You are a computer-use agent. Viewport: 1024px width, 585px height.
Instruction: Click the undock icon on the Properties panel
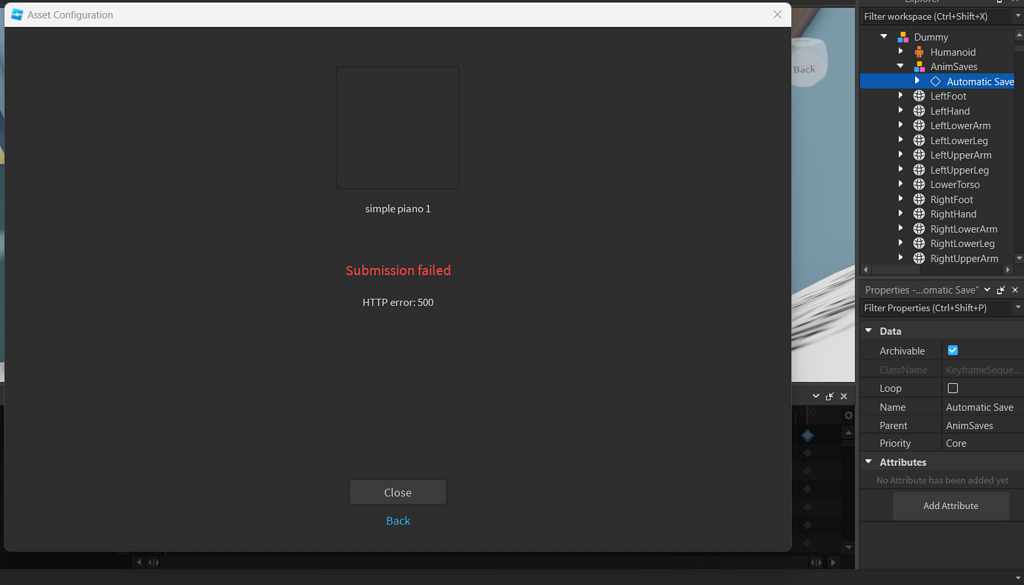pyautogui.click(x=1000, y=289)
